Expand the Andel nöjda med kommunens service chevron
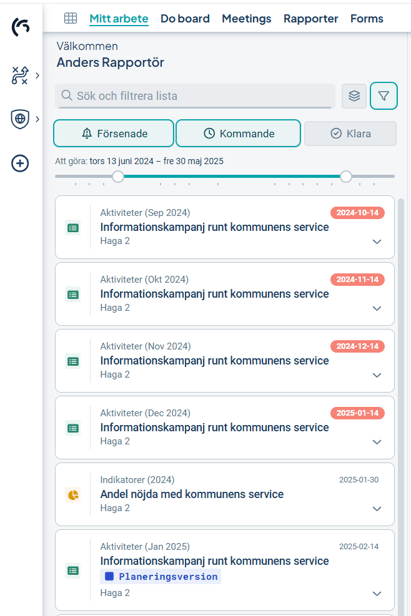411x616 pixels. tap(377, 509)
